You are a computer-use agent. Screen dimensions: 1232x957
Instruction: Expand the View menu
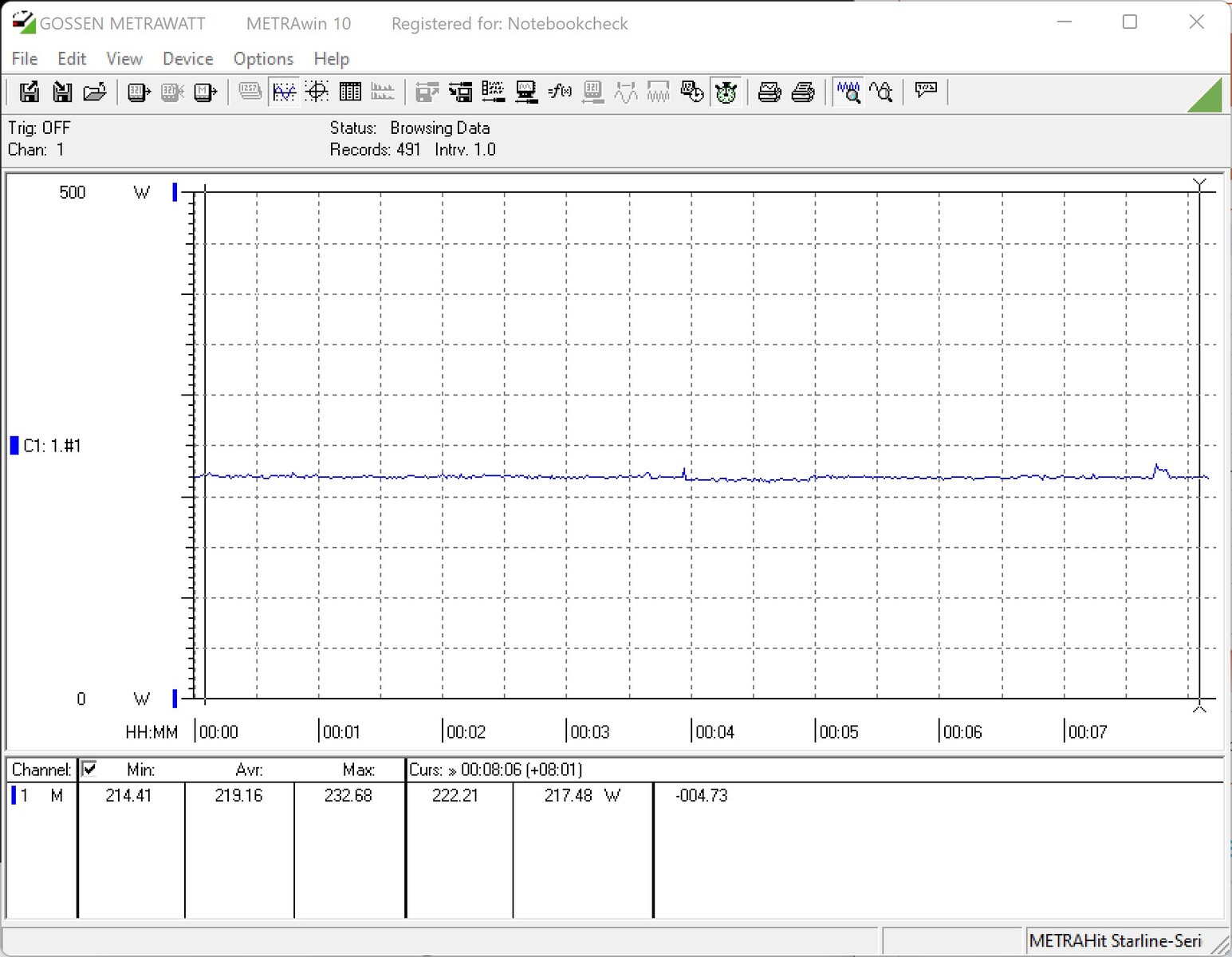point(124,59)
